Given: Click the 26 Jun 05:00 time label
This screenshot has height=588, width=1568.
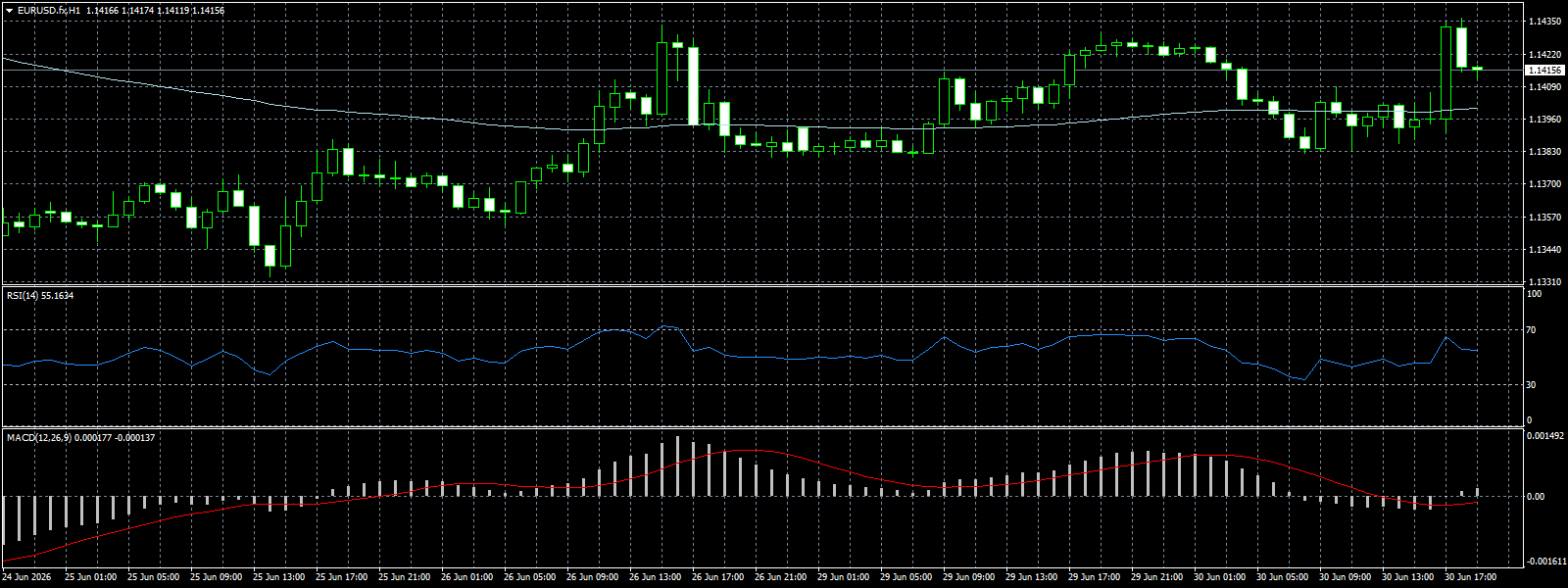Looking at the screenshot, I should (x=529, y=577).
